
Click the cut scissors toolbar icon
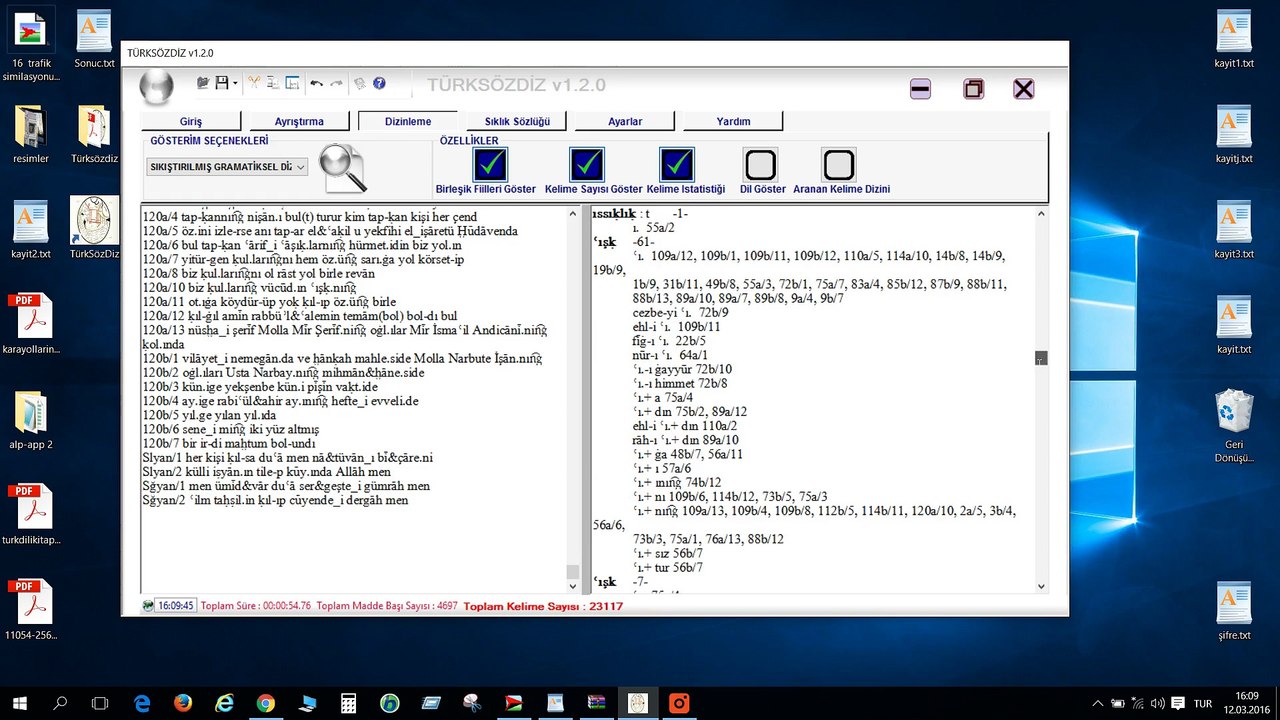click(254, 83)
